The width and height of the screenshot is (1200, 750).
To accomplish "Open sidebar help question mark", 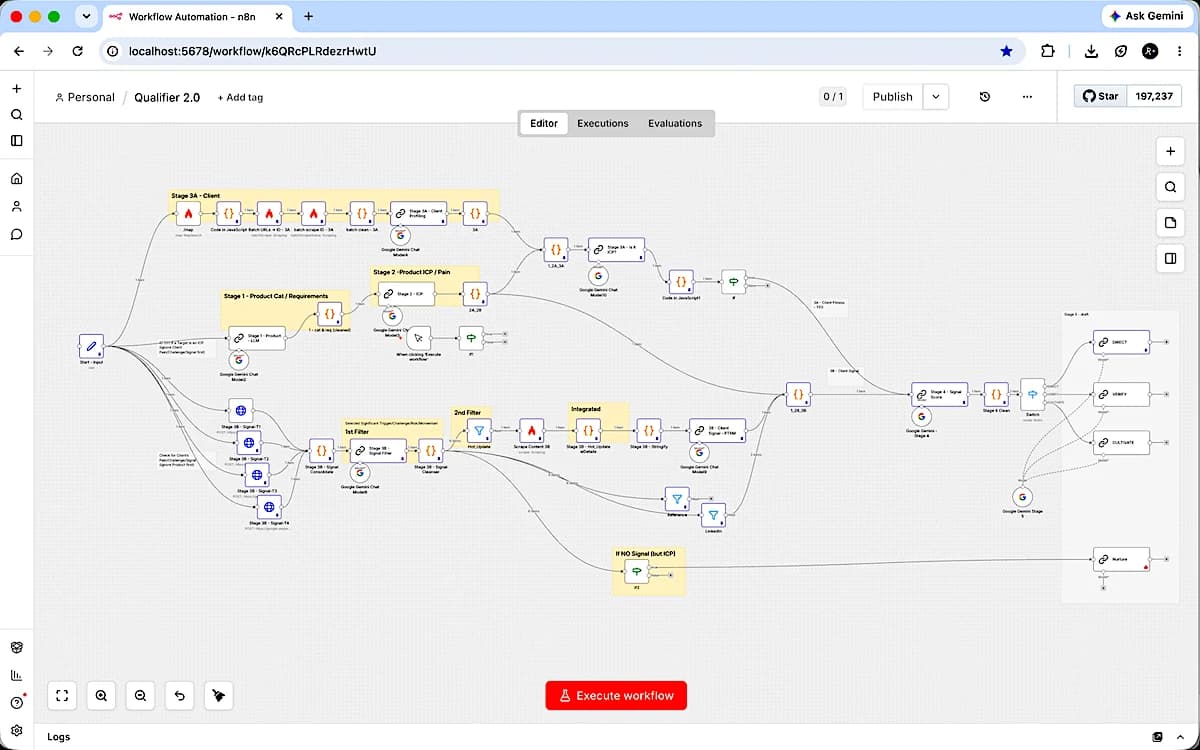I will (16, 702).
